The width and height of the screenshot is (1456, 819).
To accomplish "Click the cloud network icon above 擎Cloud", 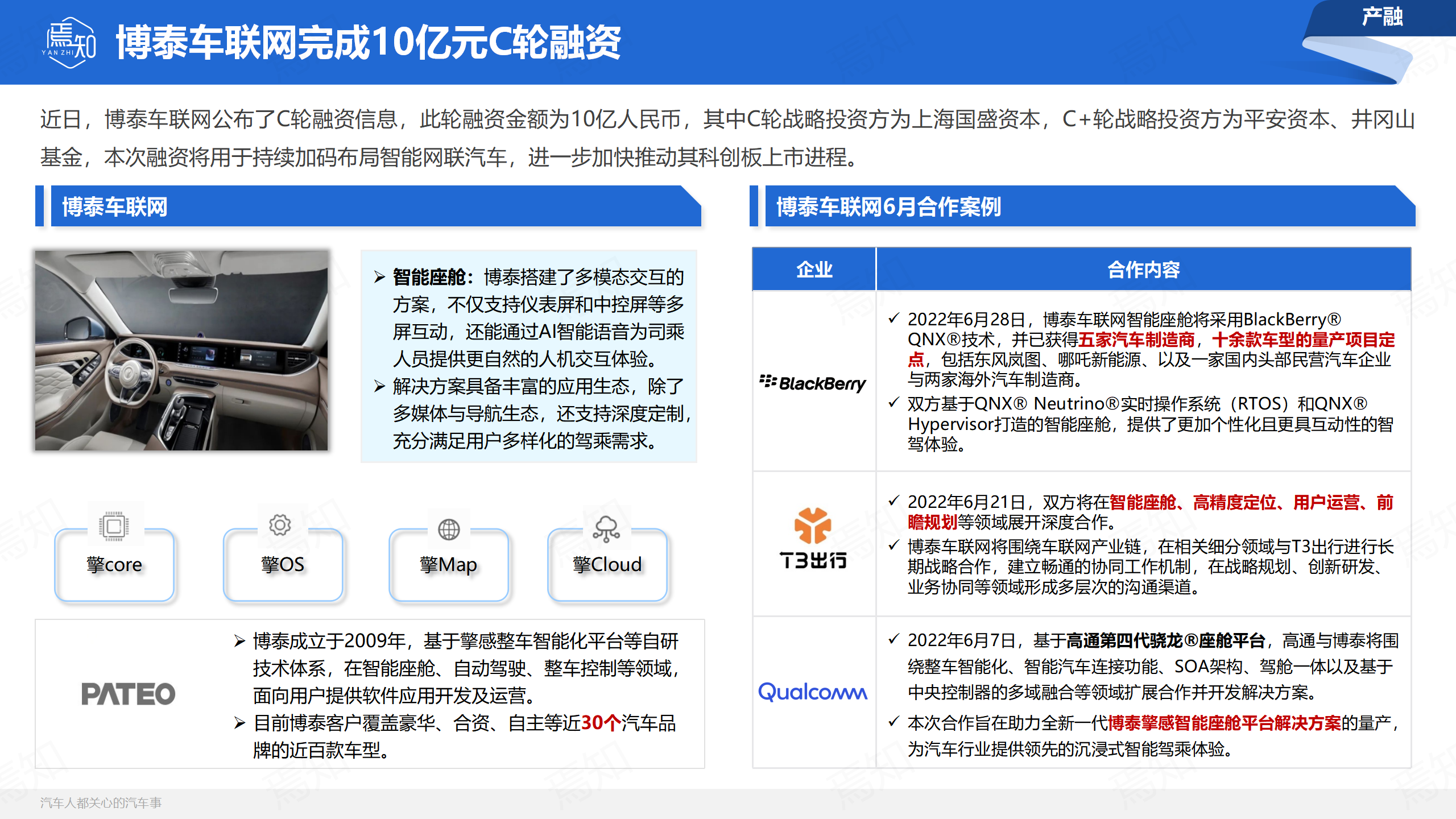I will point(606,529).
